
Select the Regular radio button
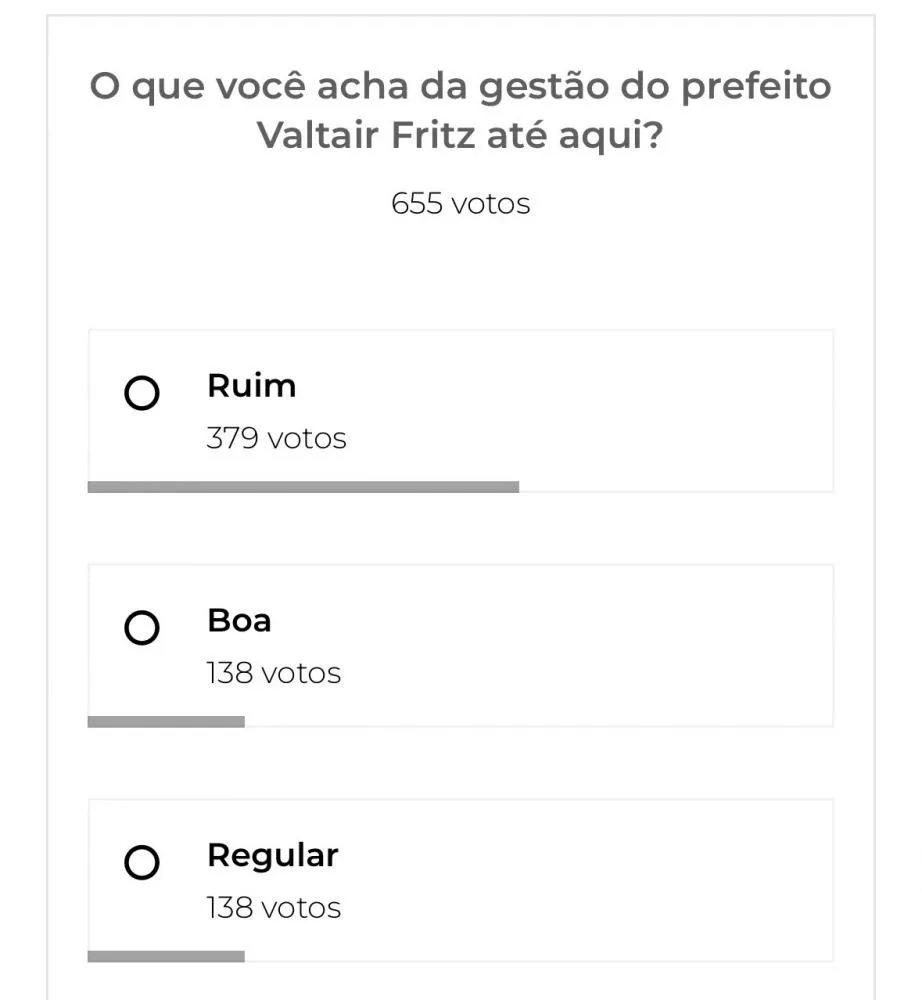coord(141,862)
